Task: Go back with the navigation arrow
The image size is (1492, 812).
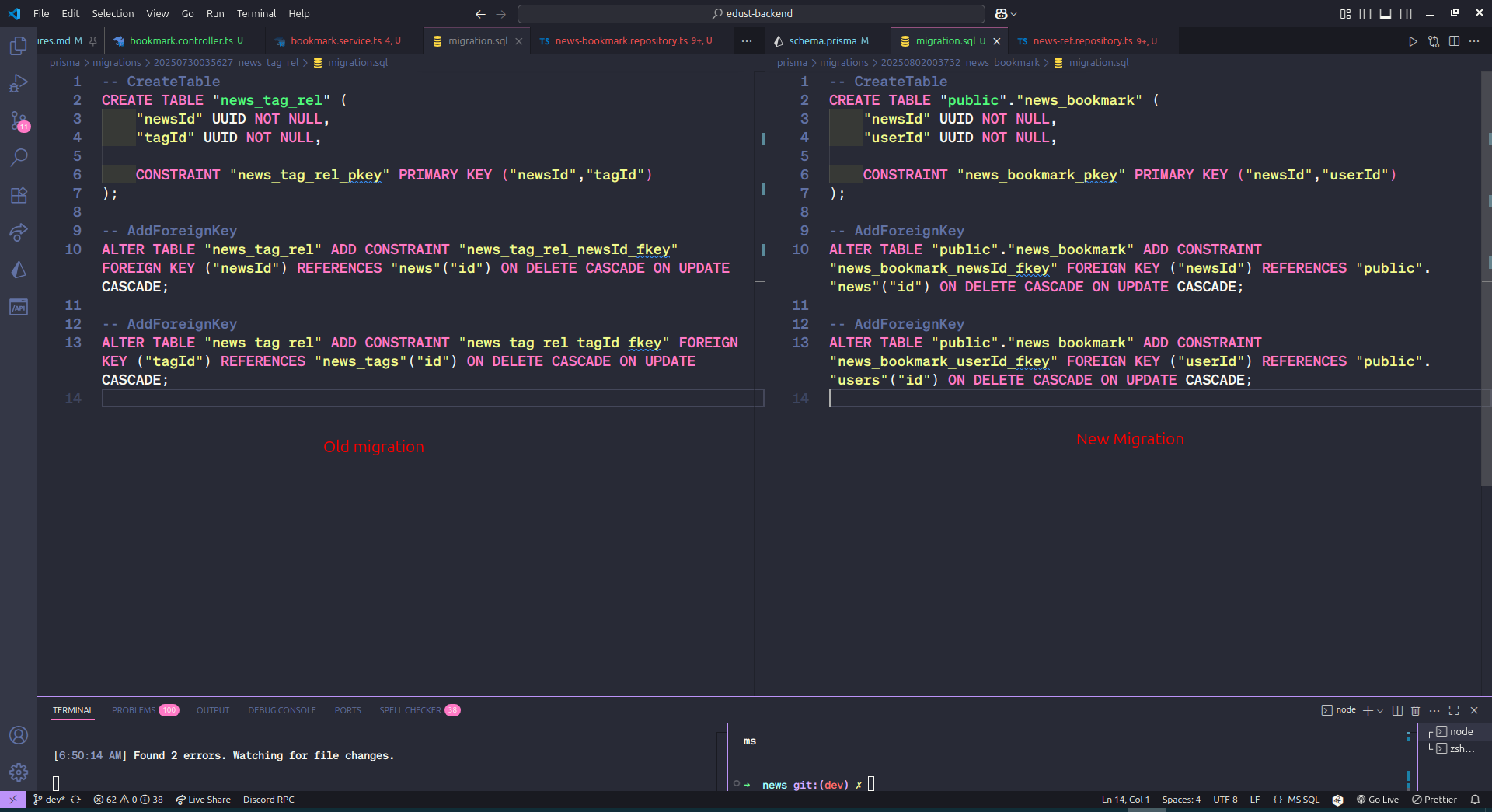Action: point(480,14)
